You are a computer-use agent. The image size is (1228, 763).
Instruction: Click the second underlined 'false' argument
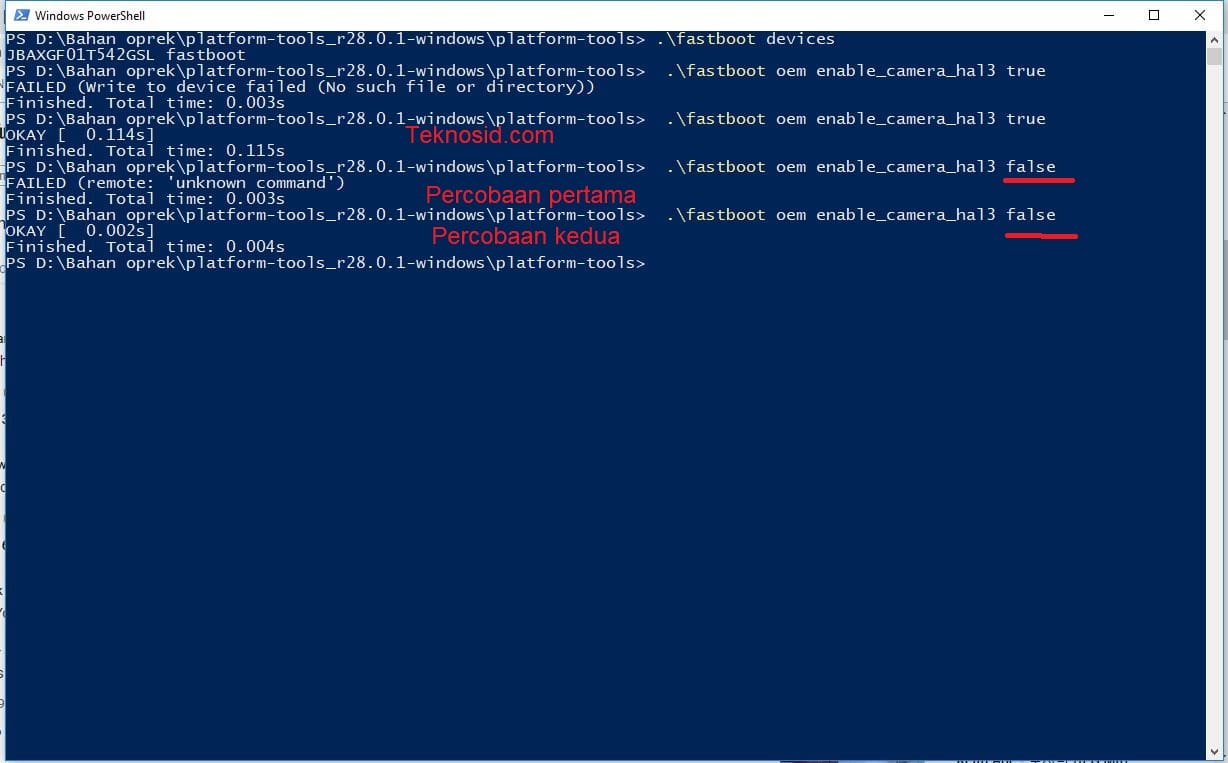pyautogui.click(x=1031, y=215)
